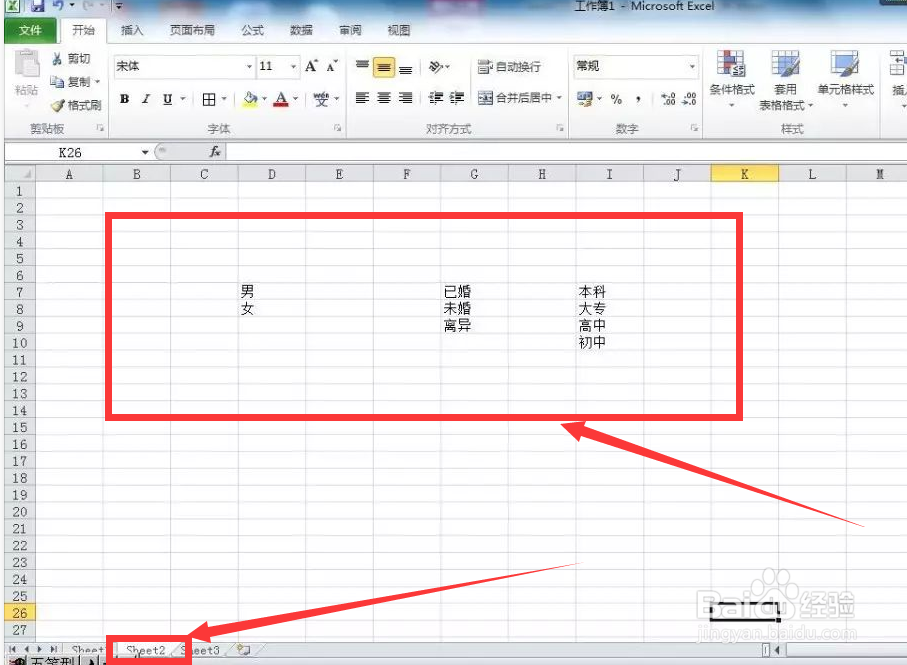Expand font color dropdown arrow
The width and height of the screenshot is (907, 665).
coord(296,99)
